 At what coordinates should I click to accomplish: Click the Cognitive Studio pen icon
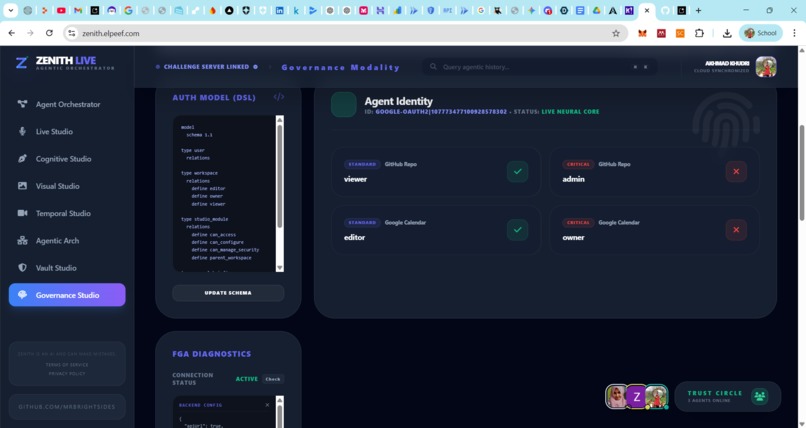(x=22, y=159)
